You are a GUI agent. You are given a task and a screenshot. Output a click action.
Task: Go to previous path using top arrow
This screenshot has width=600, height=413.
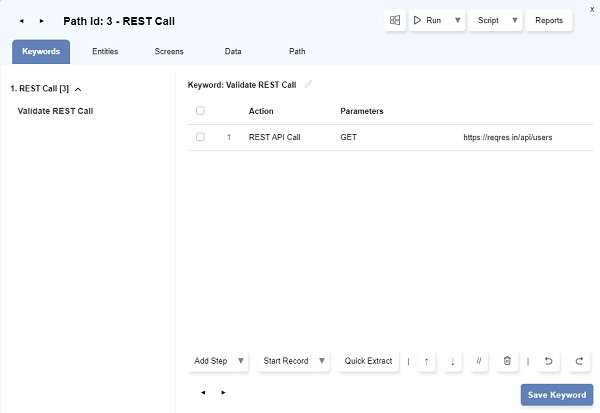pos(22,20)
